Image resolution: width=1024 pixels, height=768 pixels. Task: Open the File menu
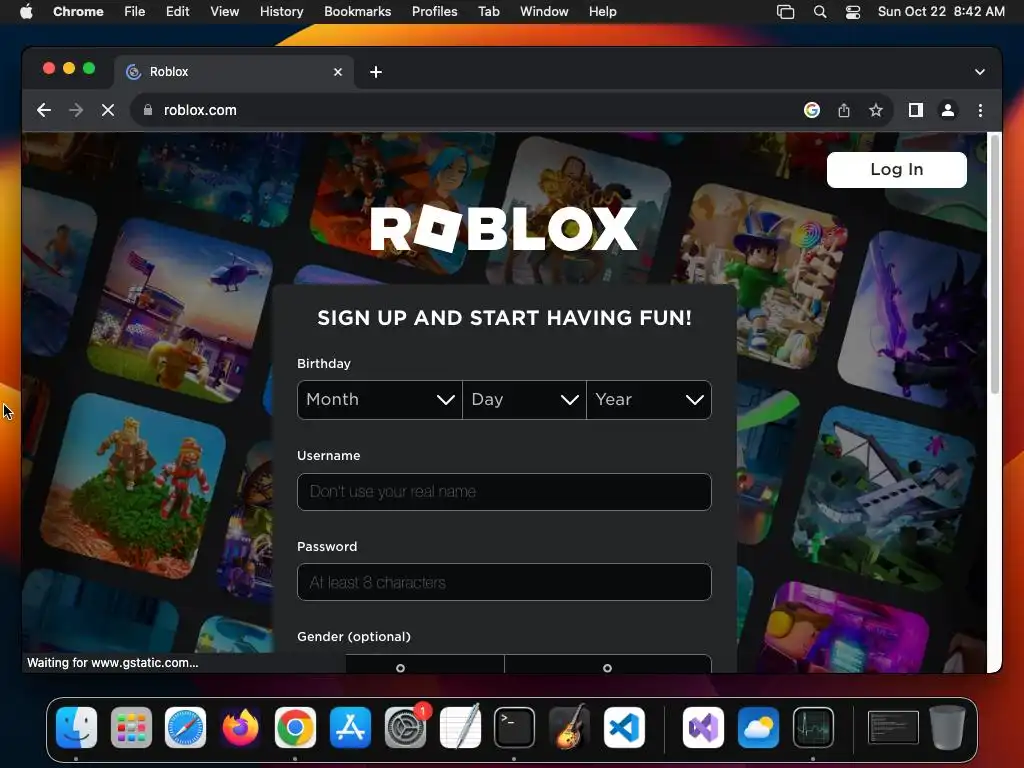click(135, 12)
